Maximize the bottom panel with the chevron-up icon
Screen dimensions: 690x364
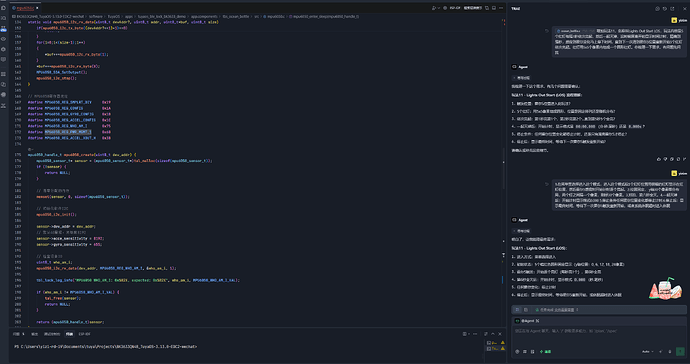[493, 334]
